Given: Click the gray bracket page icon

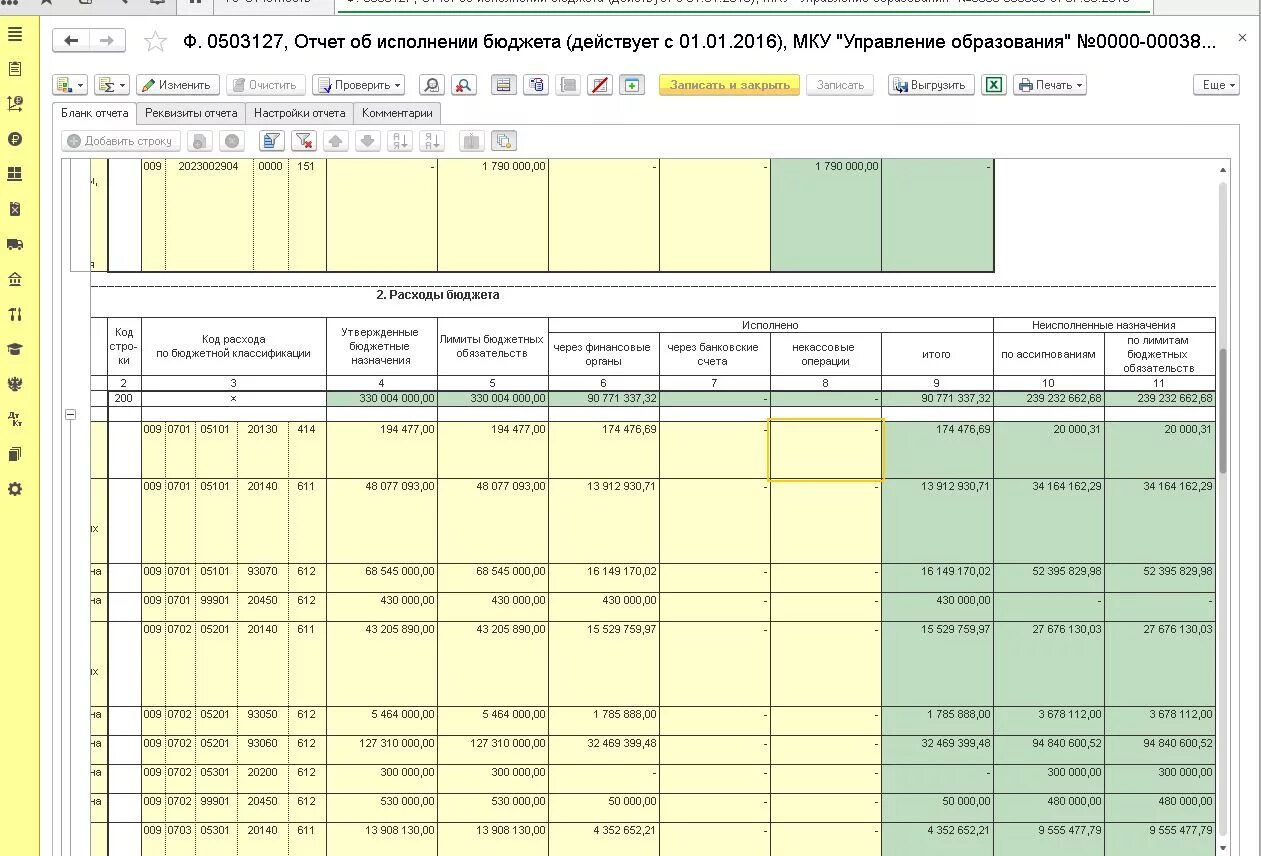Looking at the screenshot, I should (x=568, y=85).
